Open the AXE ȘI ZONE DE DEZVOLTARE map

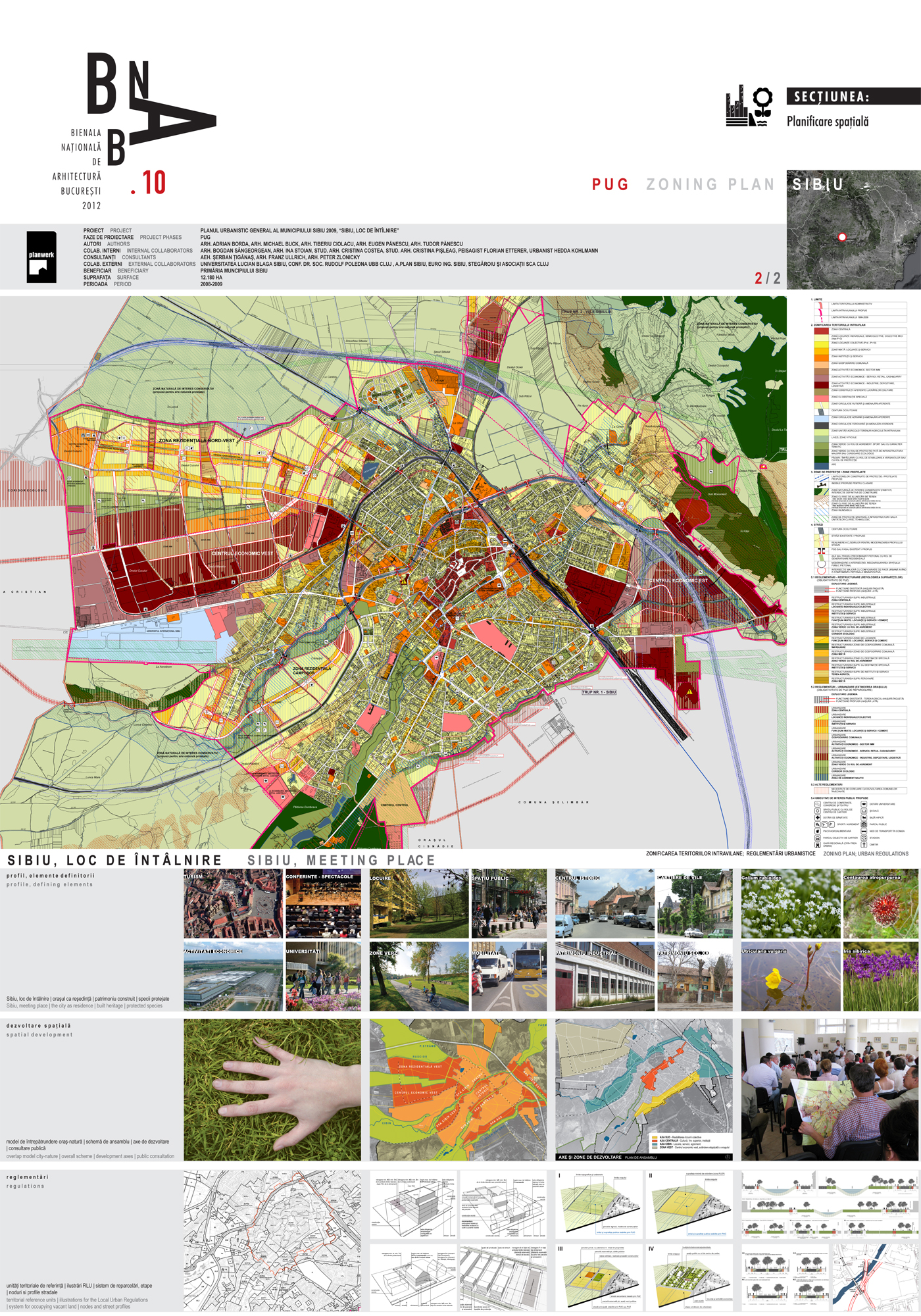point(644,1090)
